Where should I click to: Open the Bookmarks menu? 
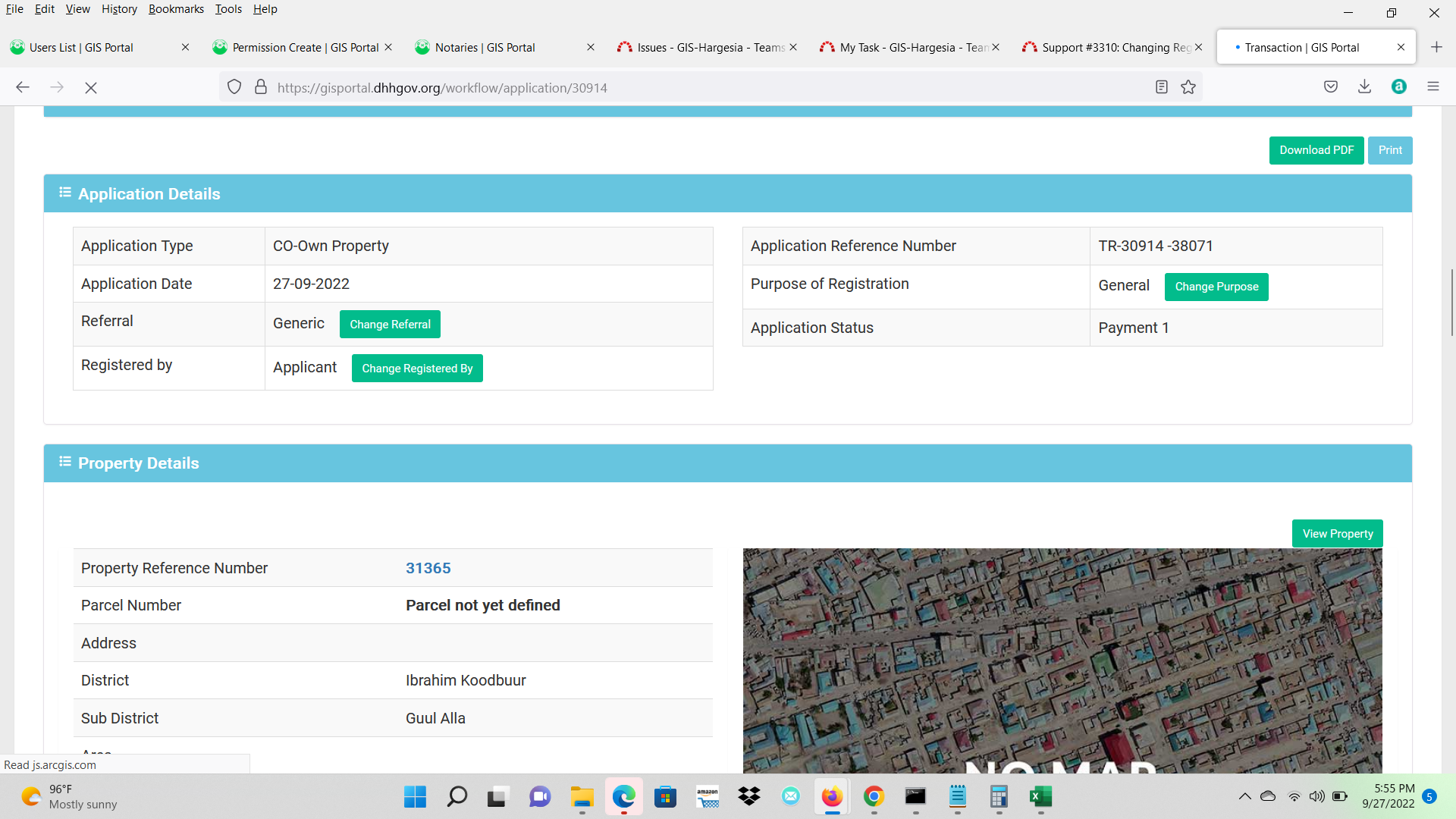coord(176,9)
